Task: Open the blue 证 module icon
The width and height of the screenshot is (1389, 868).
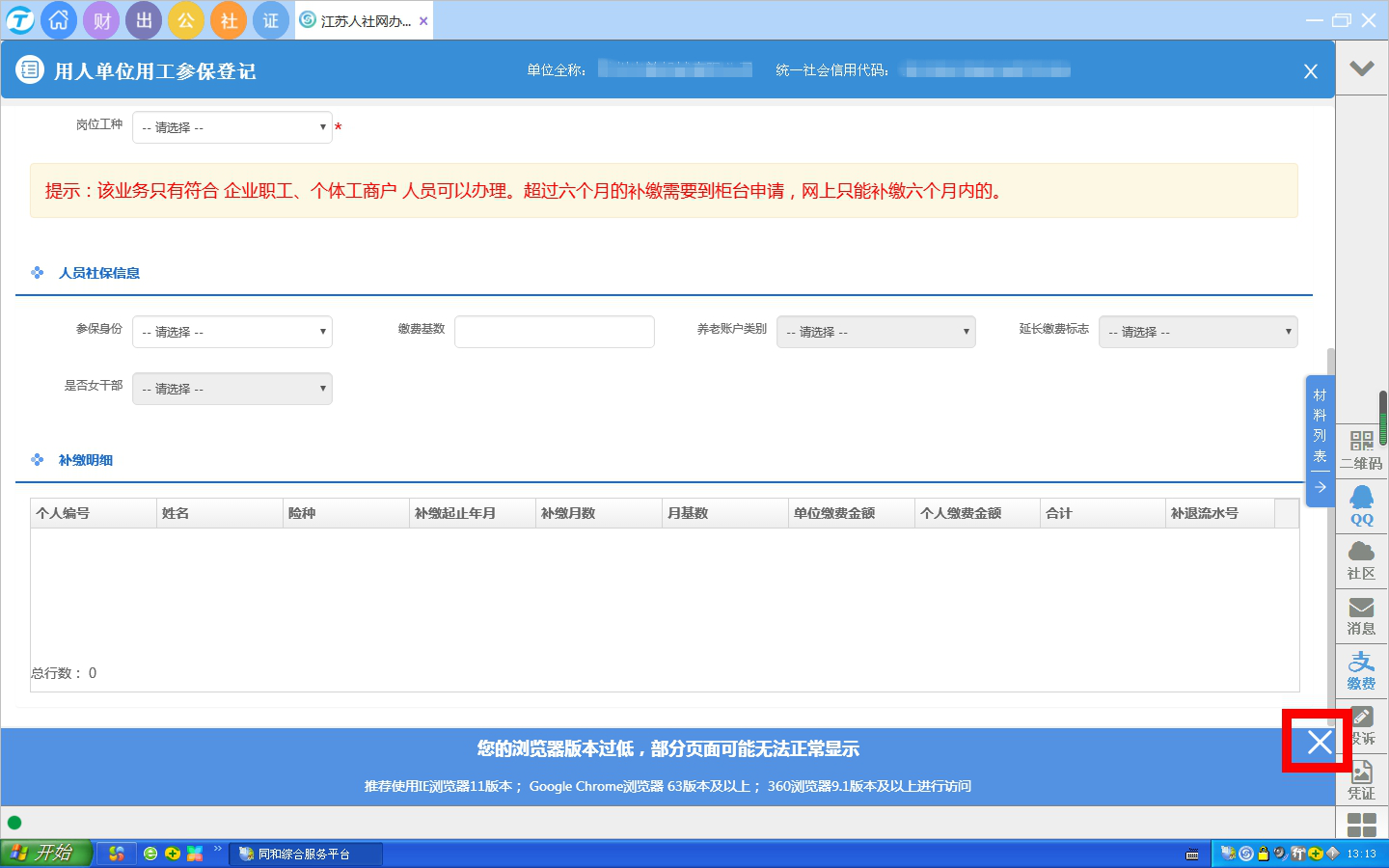Action: point(271,20)
